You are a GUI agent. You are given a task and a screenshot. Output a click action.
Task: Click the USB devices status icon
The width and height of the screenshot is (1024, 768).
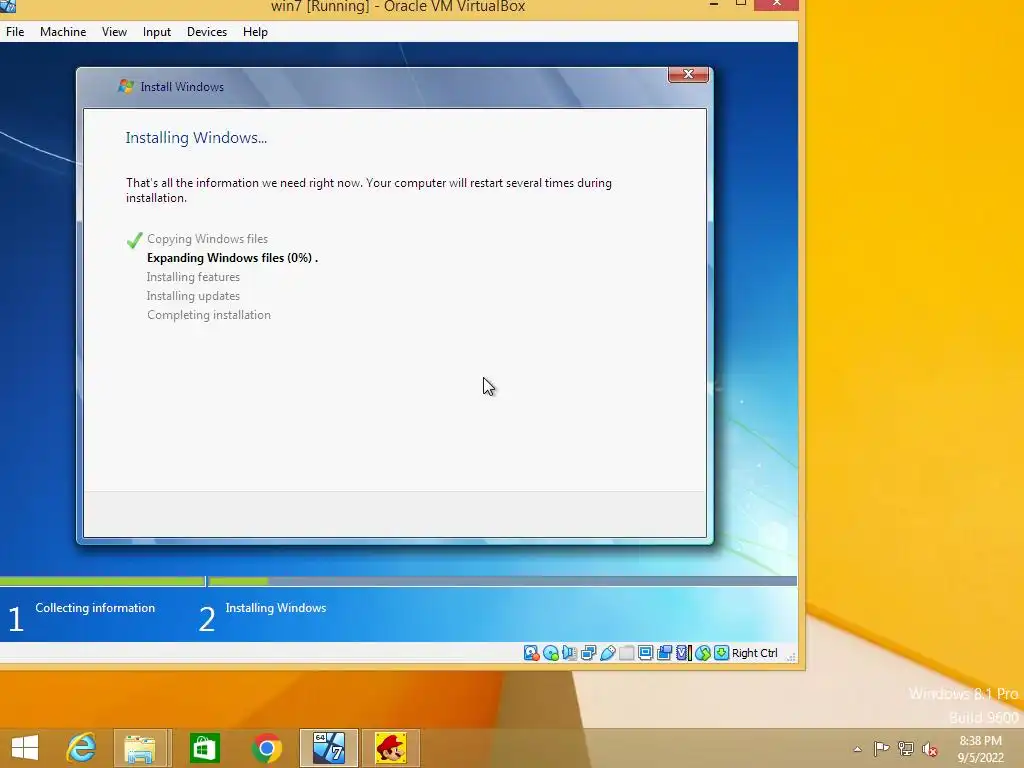[607, 653]
